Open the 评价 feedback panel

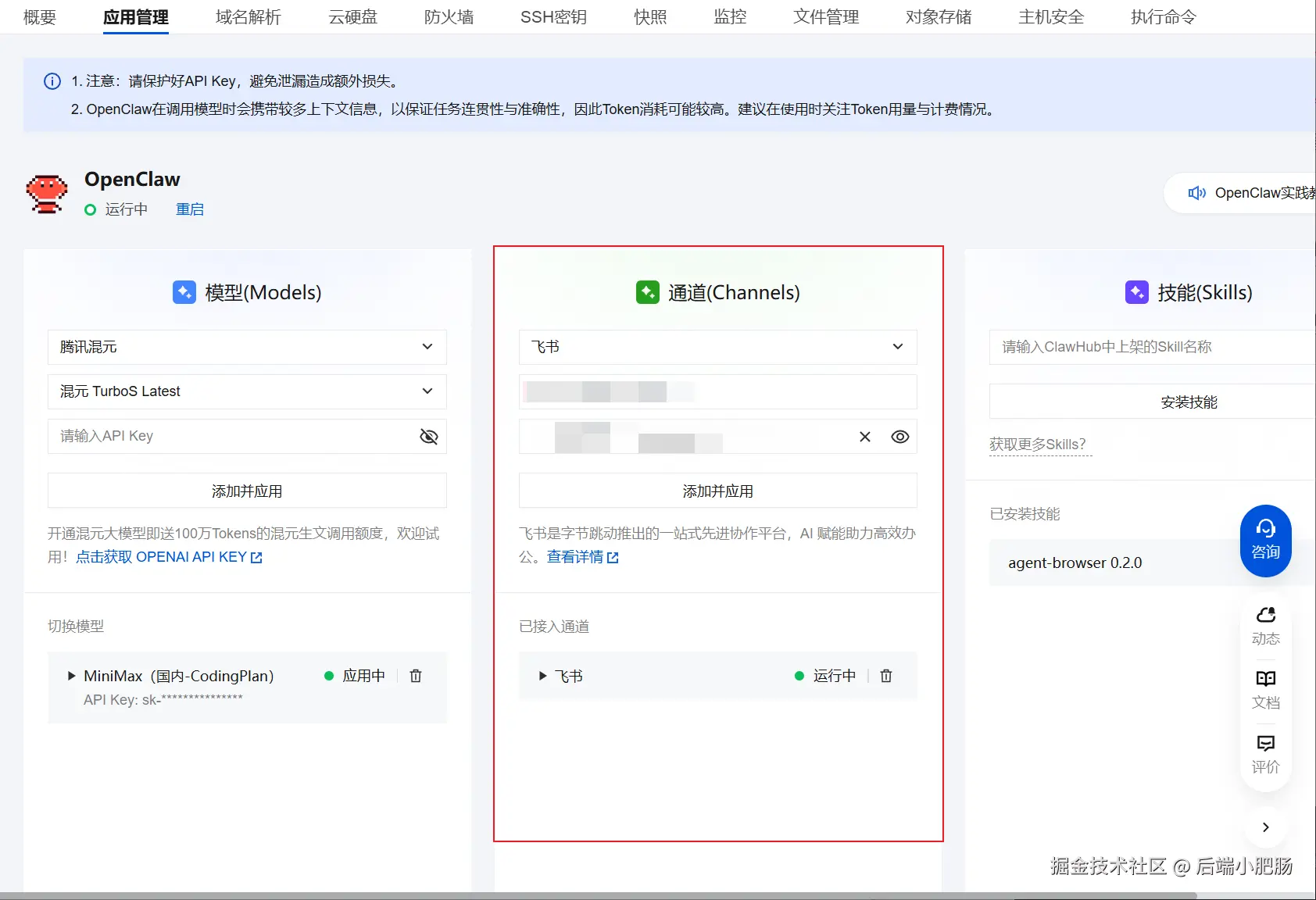tap(1266, 754)
